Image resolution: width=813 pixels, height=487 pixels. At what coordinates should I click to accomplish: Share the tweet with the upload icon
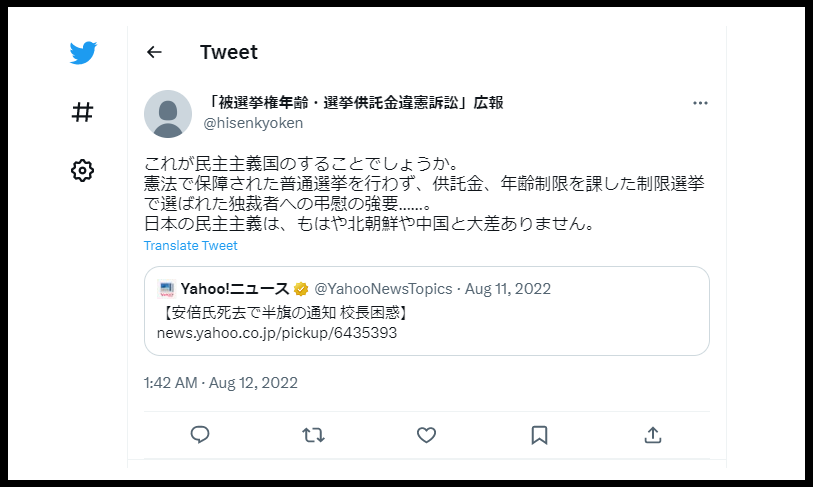(653, 435)
